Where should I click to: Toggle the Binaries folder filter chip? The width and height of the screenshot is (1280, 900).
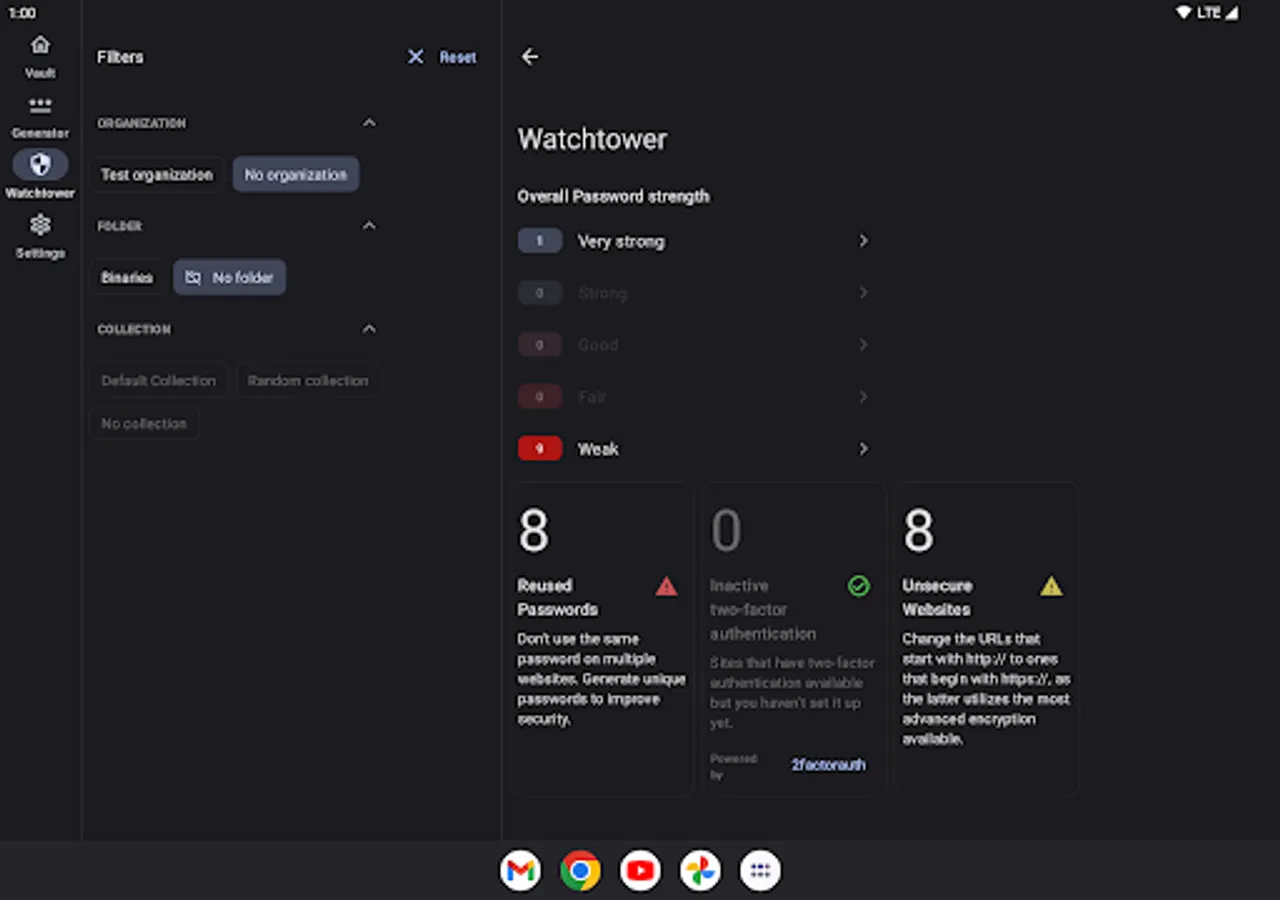click(x=127, y=278)
